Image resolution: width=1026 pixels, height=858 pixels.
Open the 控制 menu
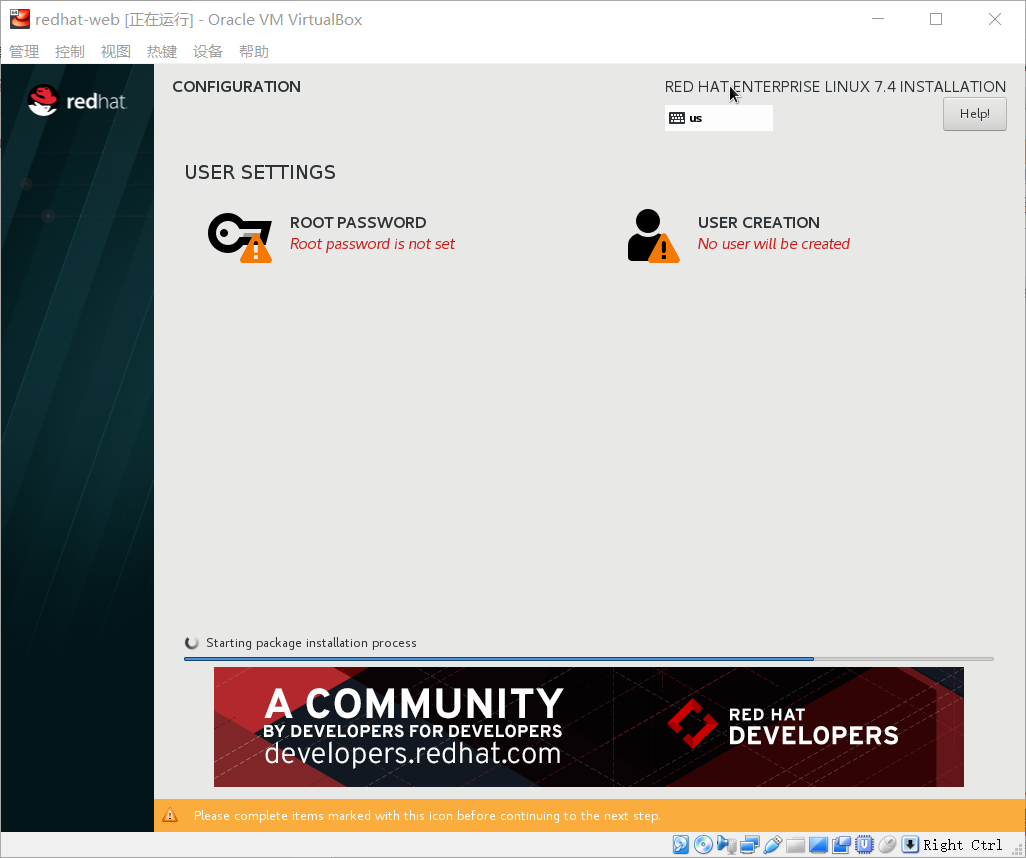coord(70,52)
